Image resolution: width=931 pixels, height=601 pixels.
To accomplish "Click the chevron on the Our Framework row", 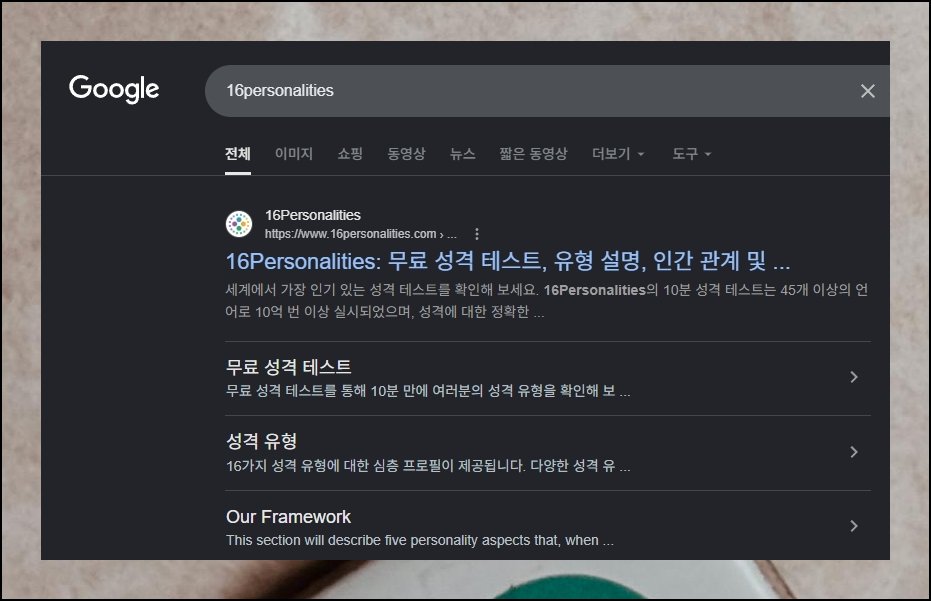I will tap(854, 526).
